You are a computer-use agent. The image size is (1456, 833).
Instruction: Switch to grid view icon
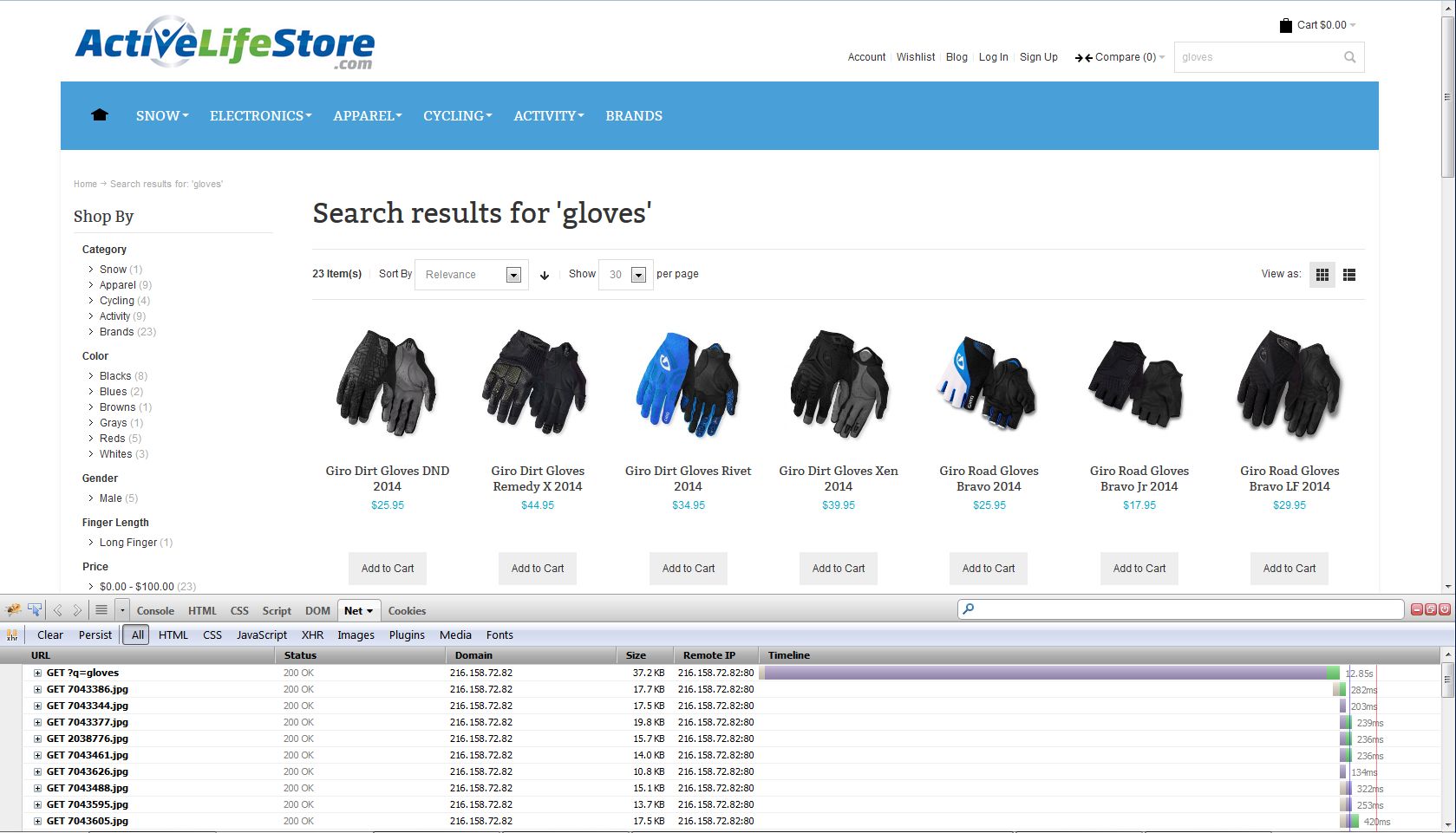1322,275
